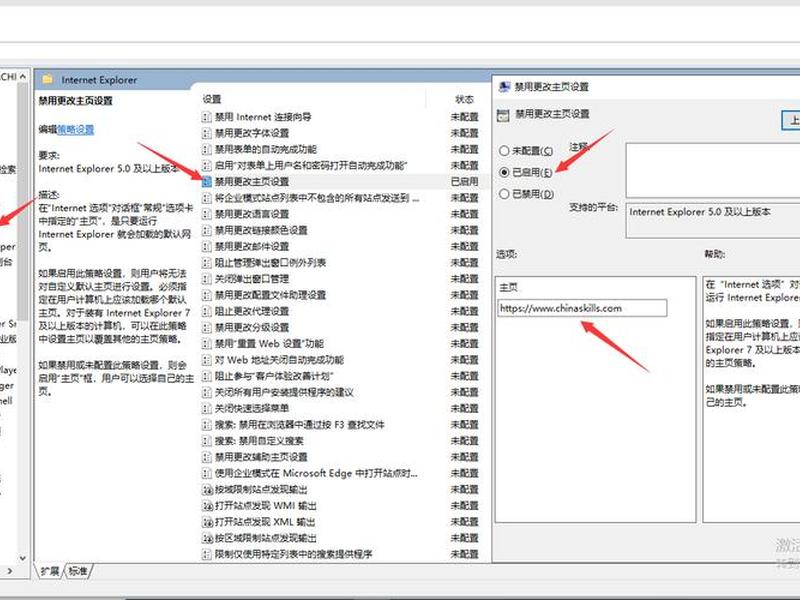
Task: Click the policy icon for 禁用 Internet 连接向导
Action: click(207, 117)
